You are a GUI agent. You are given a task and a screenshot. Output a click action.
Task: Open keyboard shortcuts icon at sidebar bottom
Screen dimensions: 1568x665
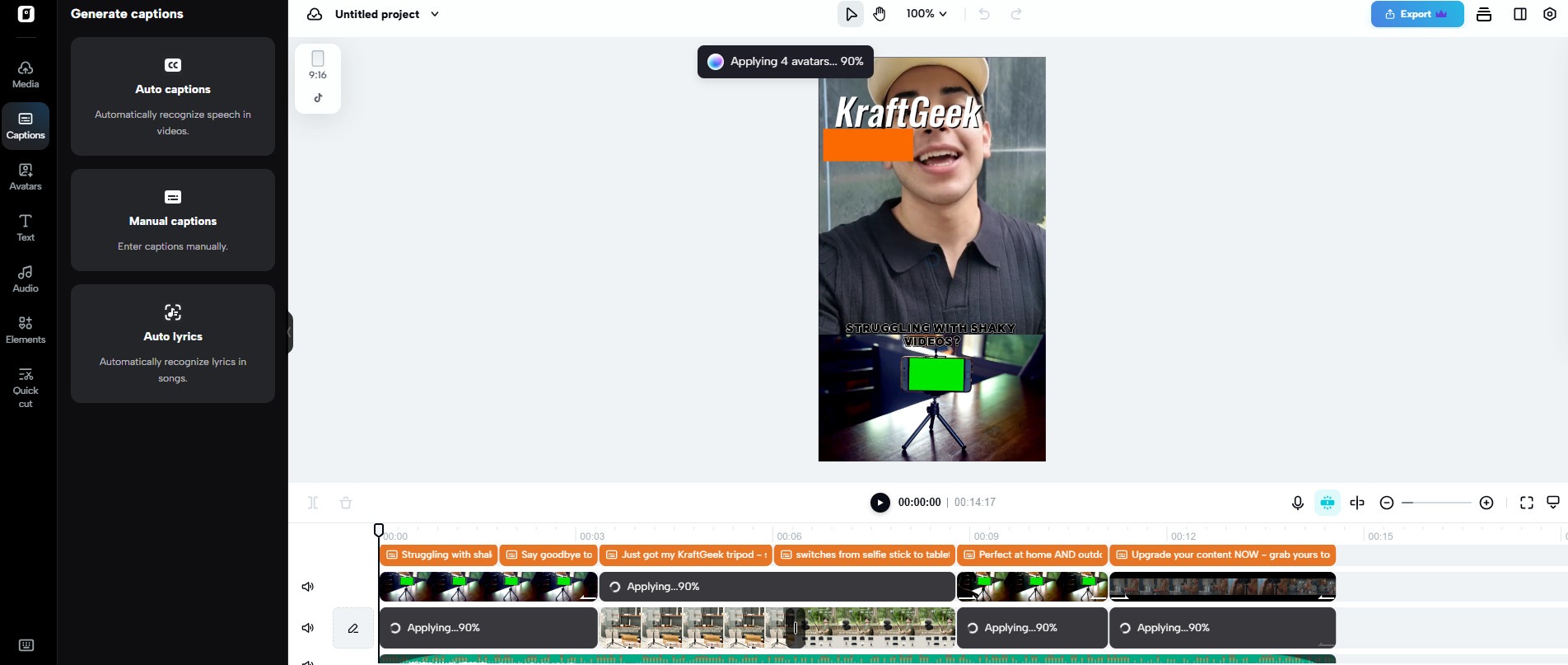coord(26,645)
